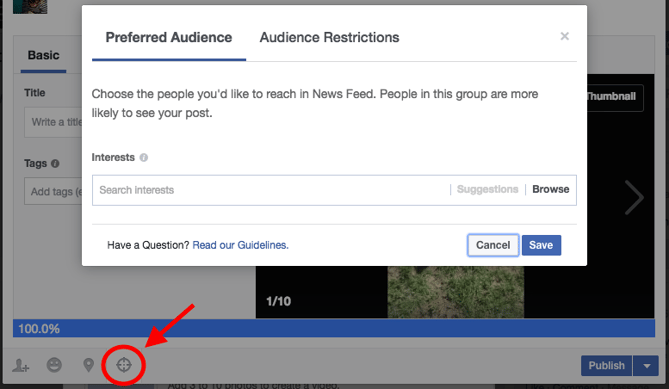Image resolution: width=669 pixels, height=389 pixels.
Task: Open the Read our Guidelines link
Action: pos(240,245)
